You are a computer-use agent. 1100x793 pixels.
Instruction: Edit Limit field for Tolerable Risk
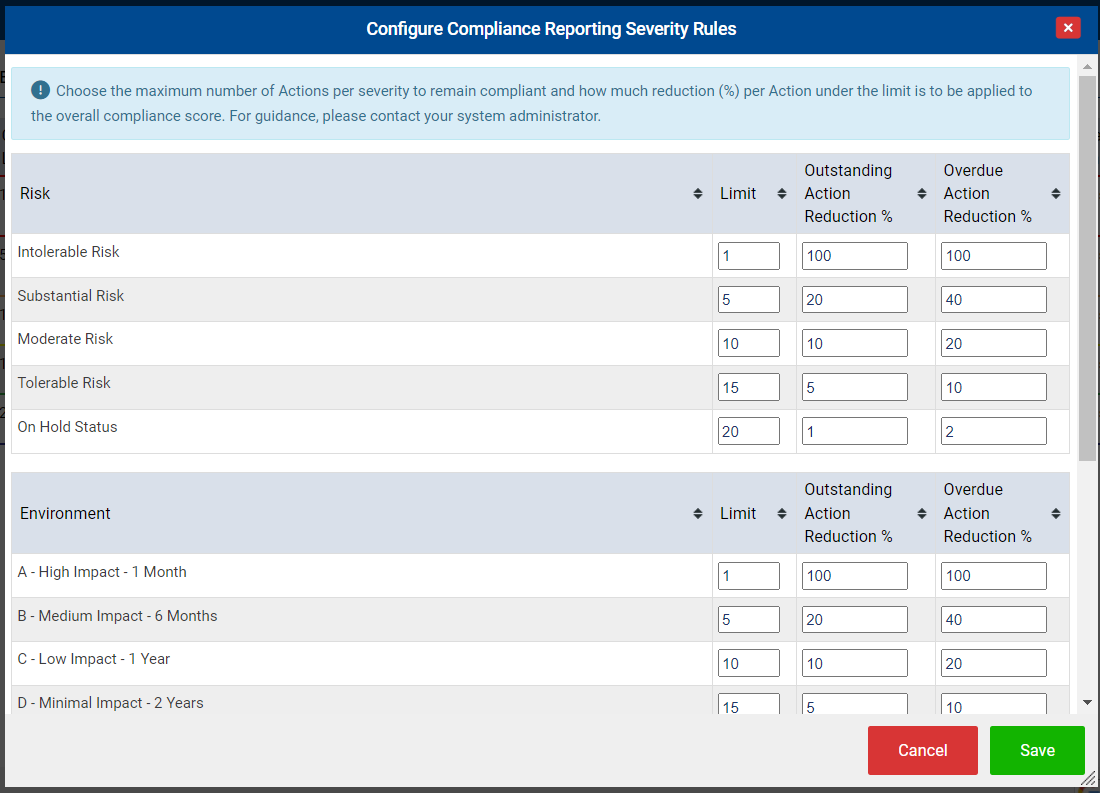tap(749, 387)
